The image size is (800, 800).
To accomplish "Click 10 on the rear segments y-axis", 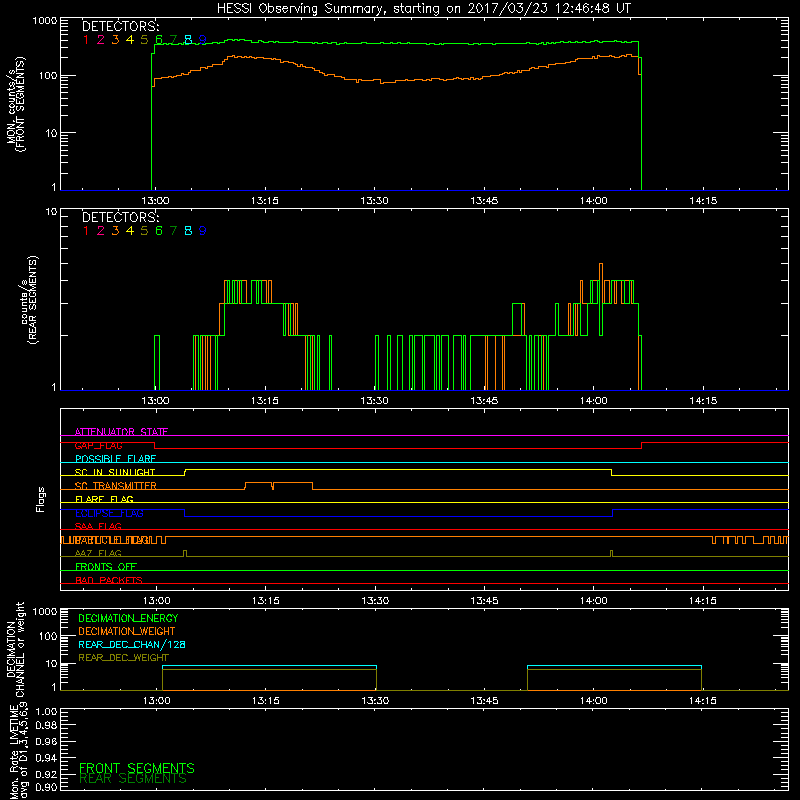I will tap(52, 211).
